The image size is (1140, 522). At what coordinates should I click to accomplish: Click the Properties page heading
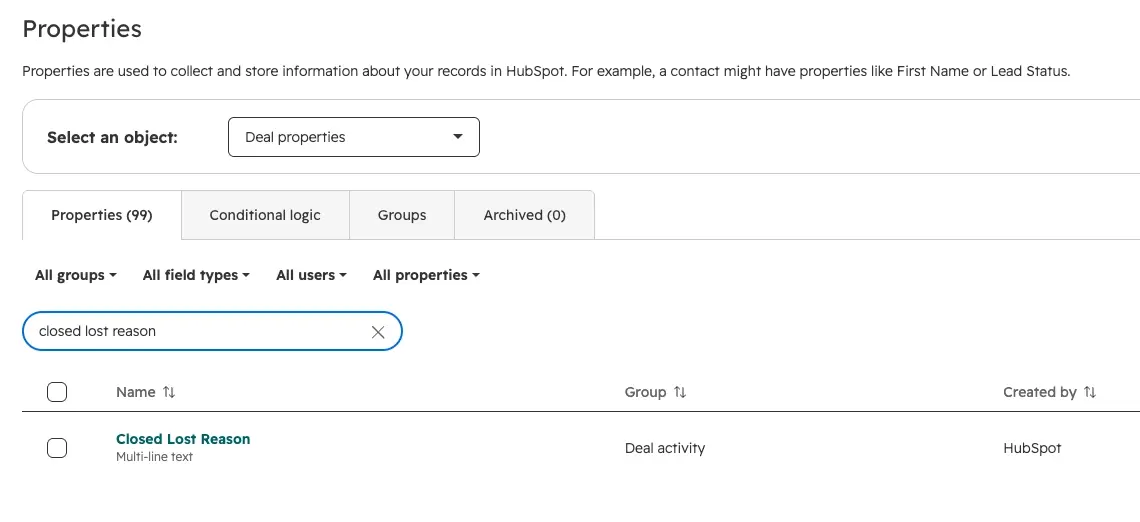(x=82, y=29)
